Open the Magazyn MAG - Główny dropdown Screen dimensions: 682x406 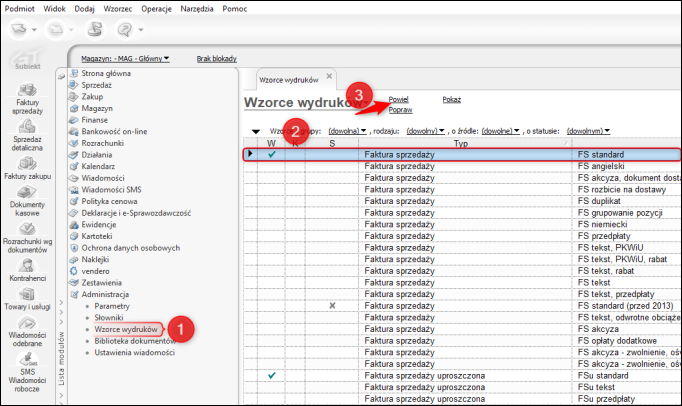pyautogui.click(x=125, y=59)
